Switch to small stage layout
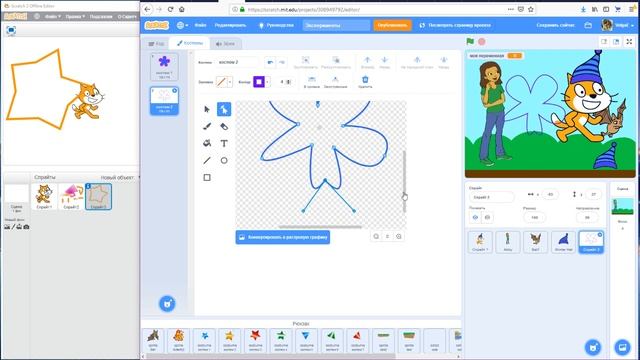Screen dimensions: 640x360 (604, 42)
